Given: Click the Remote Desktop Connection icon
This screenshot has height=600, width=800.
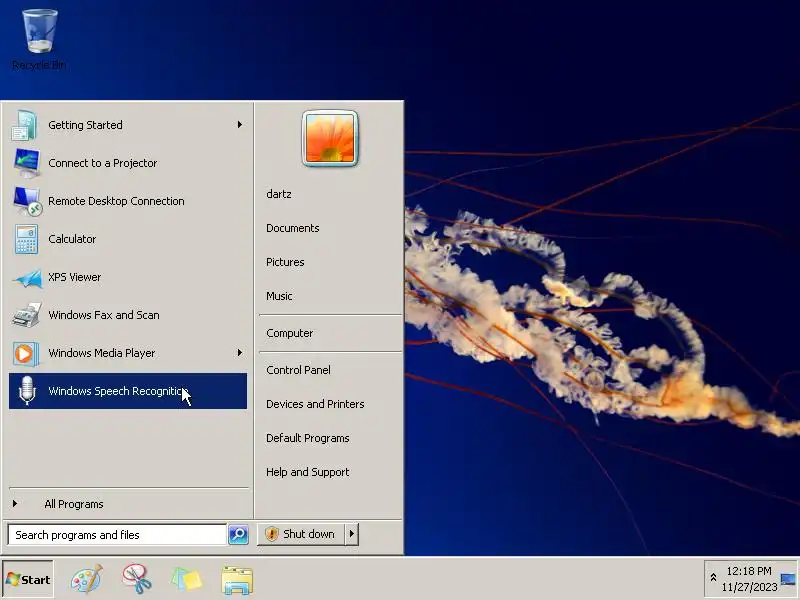Looking at the screenshot, I should [x=27, y=201].
